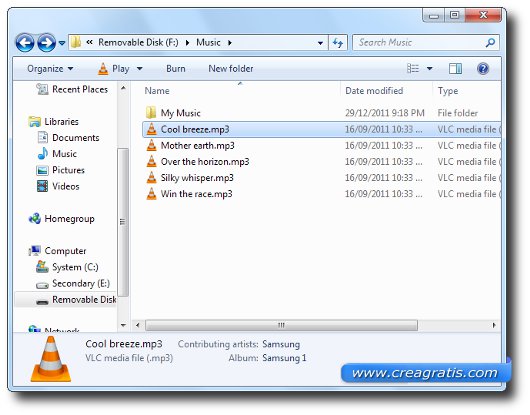The width and height of the screenshot is (530, 415).
Task: Click Contributing artists value Samsung
Action: [x=281, y=344]
